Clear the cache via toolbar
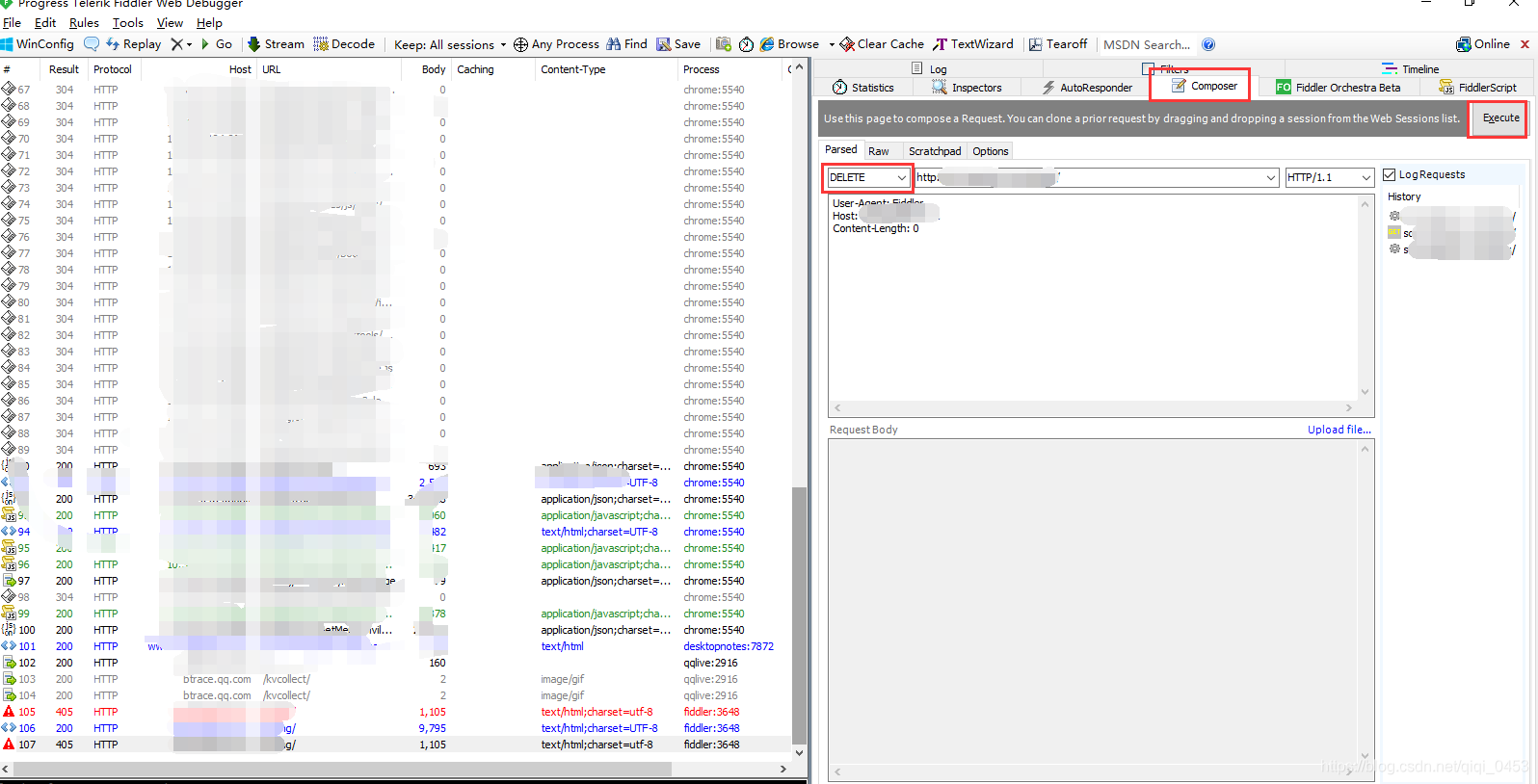Screen dimensions: 1538x784 coord(882,44)
